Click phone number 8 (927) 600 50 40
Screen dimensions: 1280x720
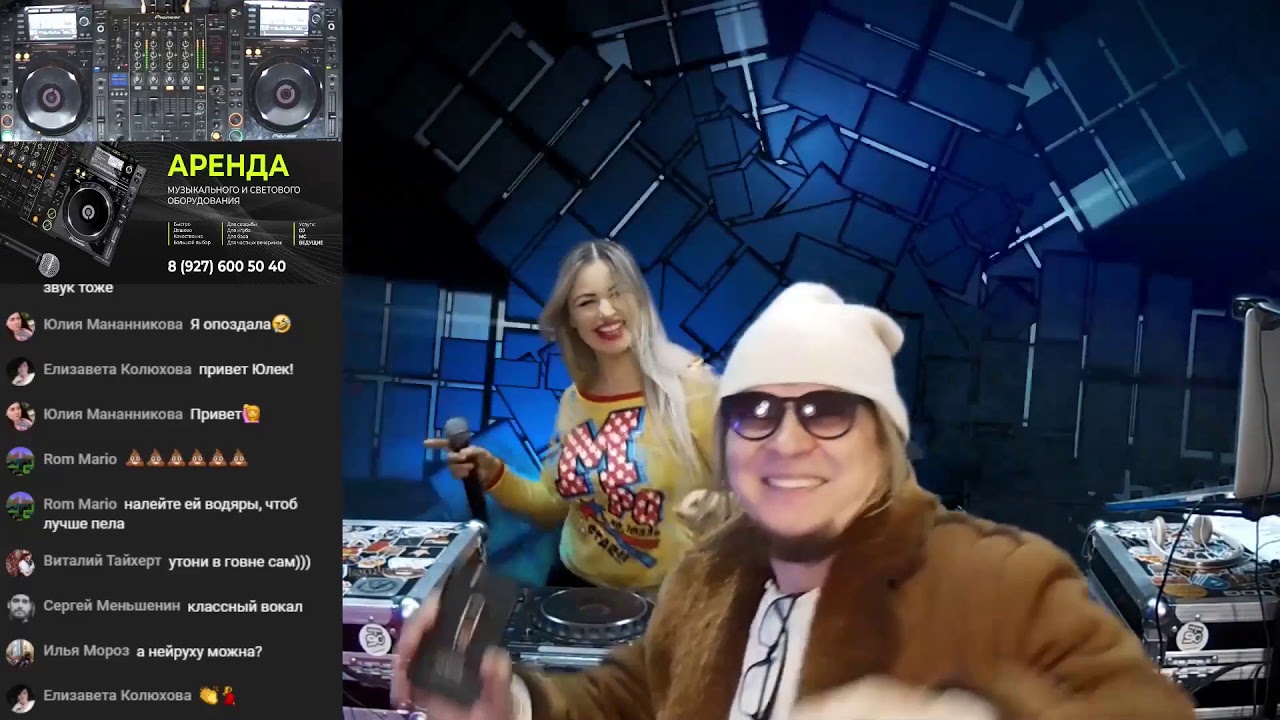(x=226, y=267)
